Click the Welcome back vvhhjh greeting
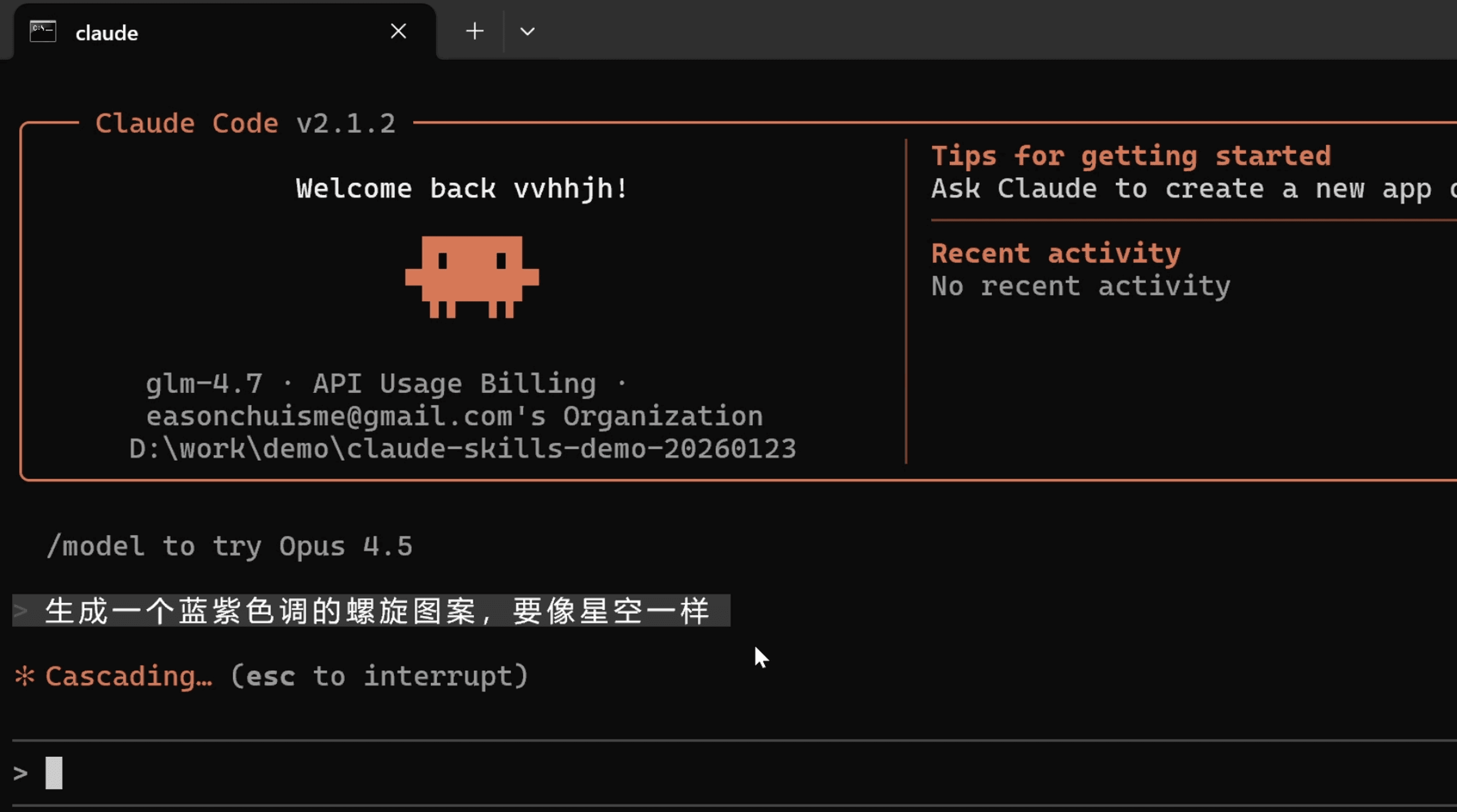 (x=461, y=189)
